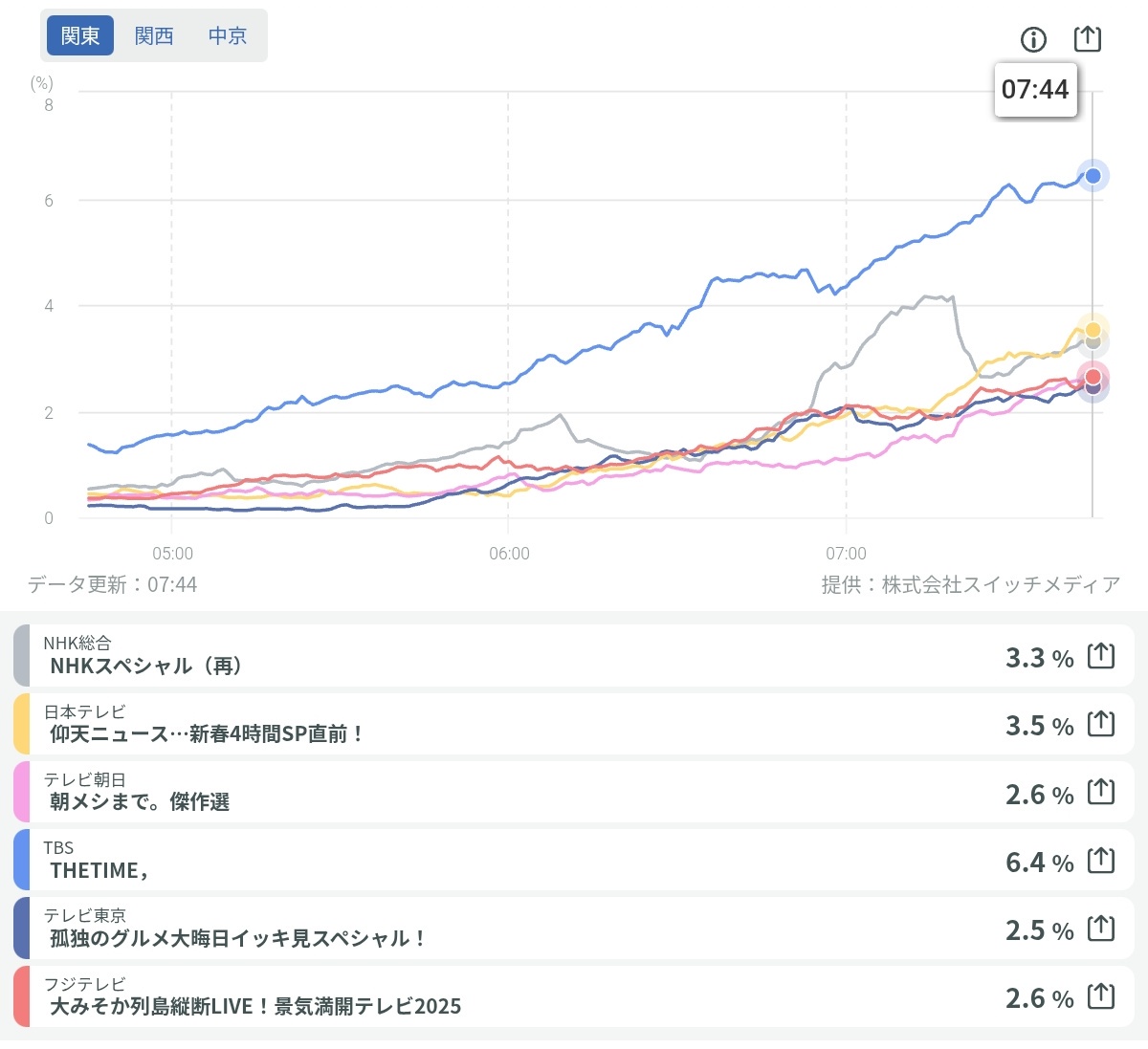The width and height of the screenshot is (1148, 1049).
Task: Share the 日本テレビ row rating
Action: click(x=1101, y=724)
